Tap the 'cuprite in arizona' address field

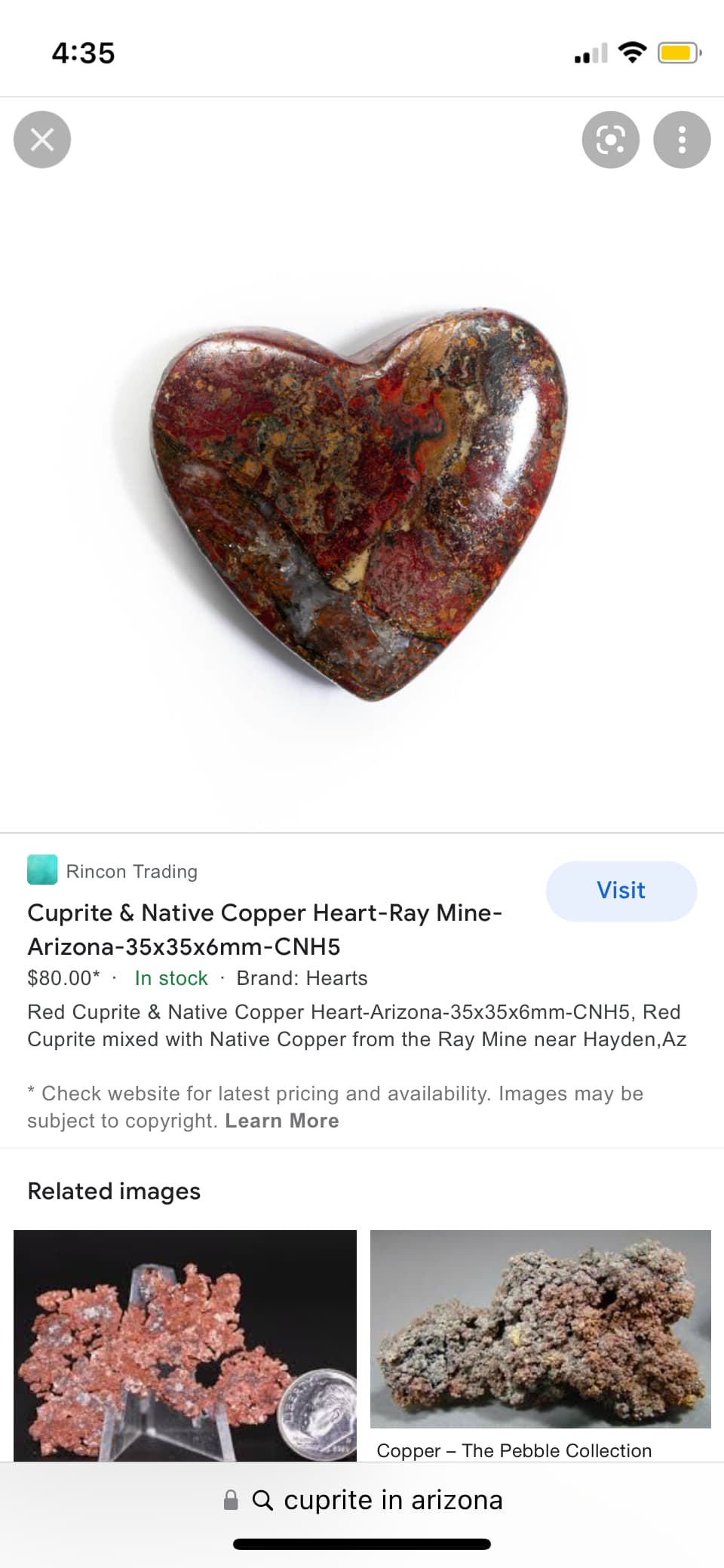coord(362,1500)
